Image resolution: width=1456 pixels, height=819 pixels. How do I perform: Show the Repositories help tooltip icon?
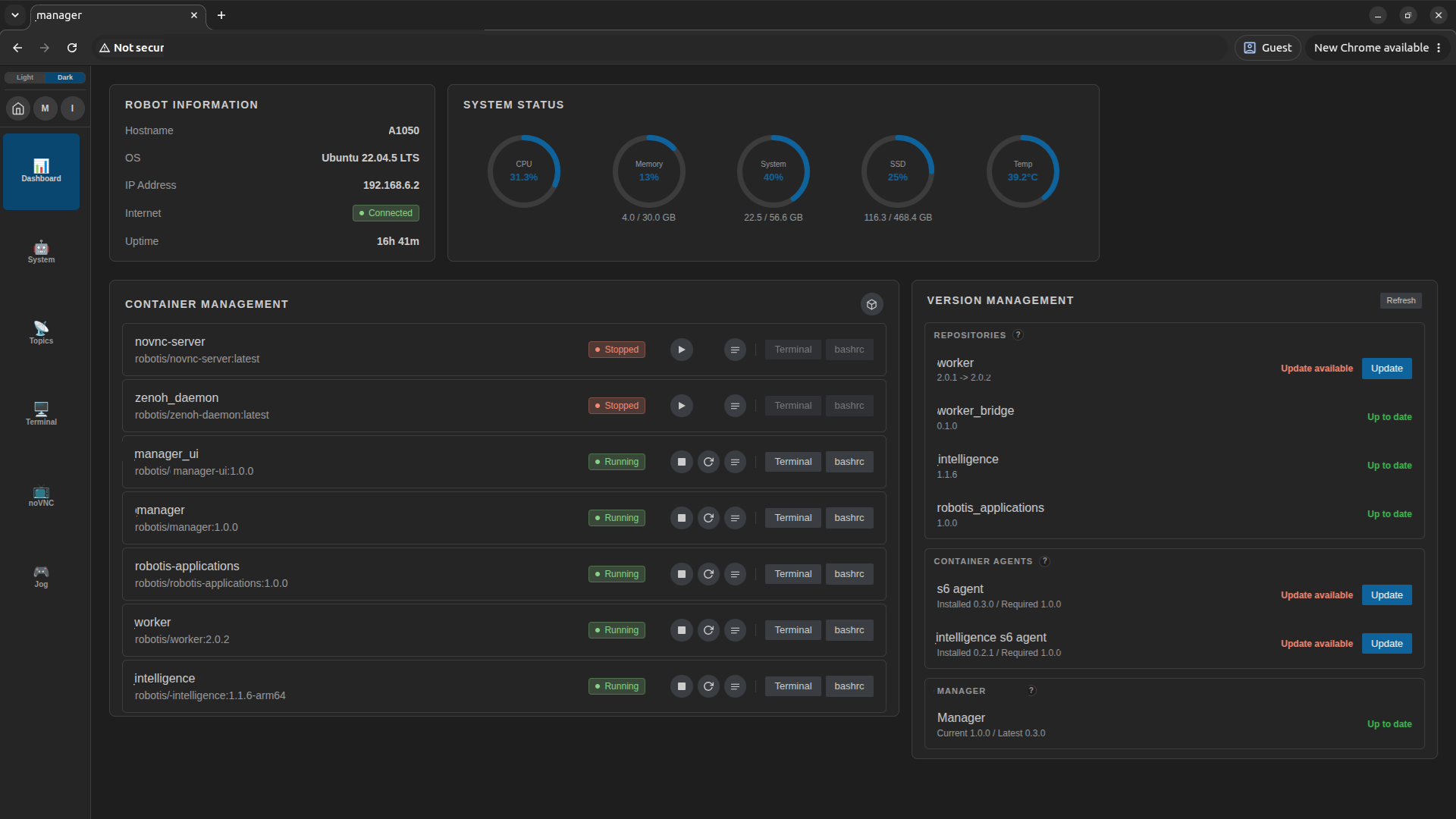1018,335
